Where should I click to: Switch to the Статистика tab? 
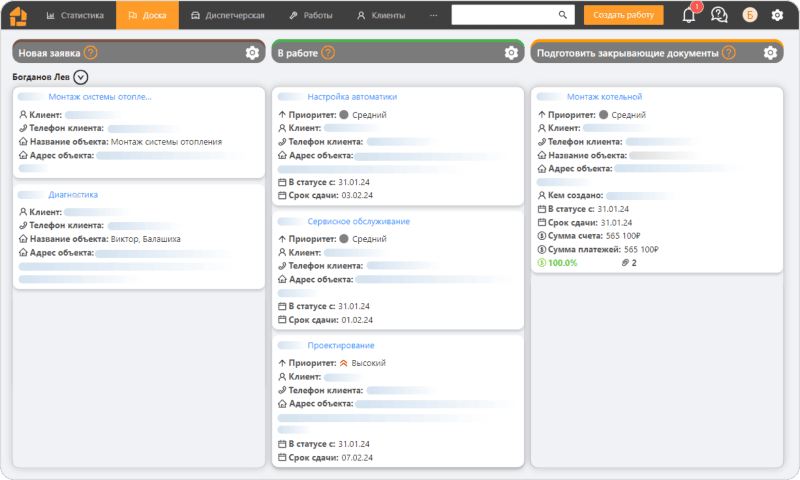coord(75,15)
